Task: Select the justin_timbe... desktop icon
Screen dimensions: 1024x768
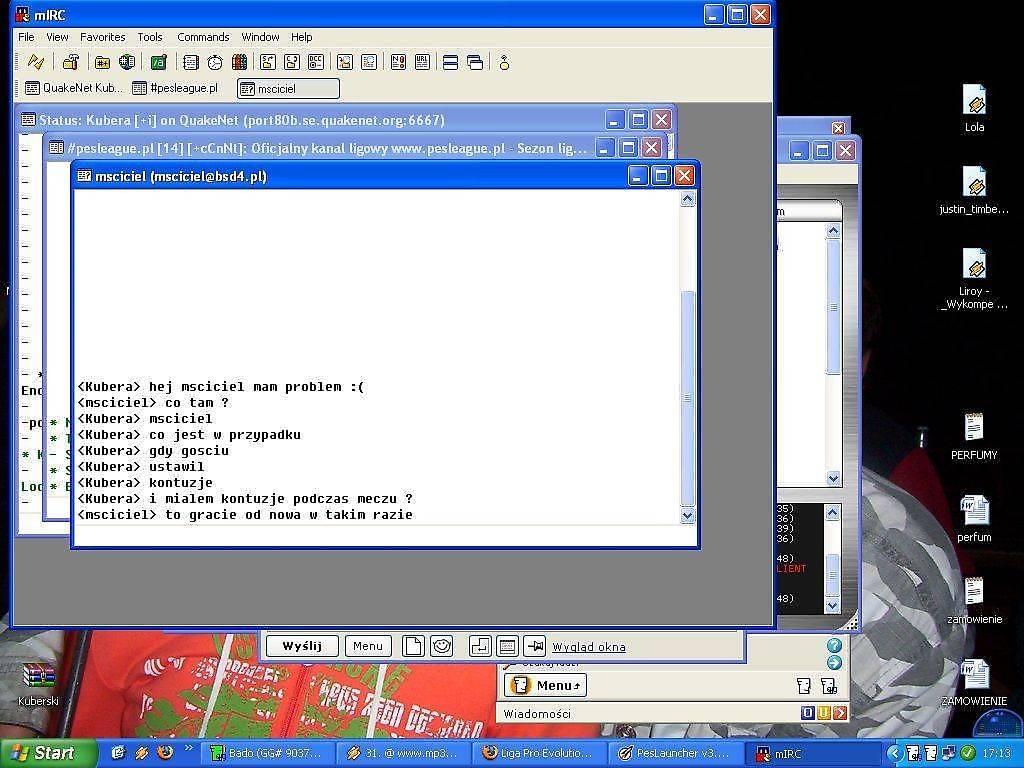Action: [974, 190]
